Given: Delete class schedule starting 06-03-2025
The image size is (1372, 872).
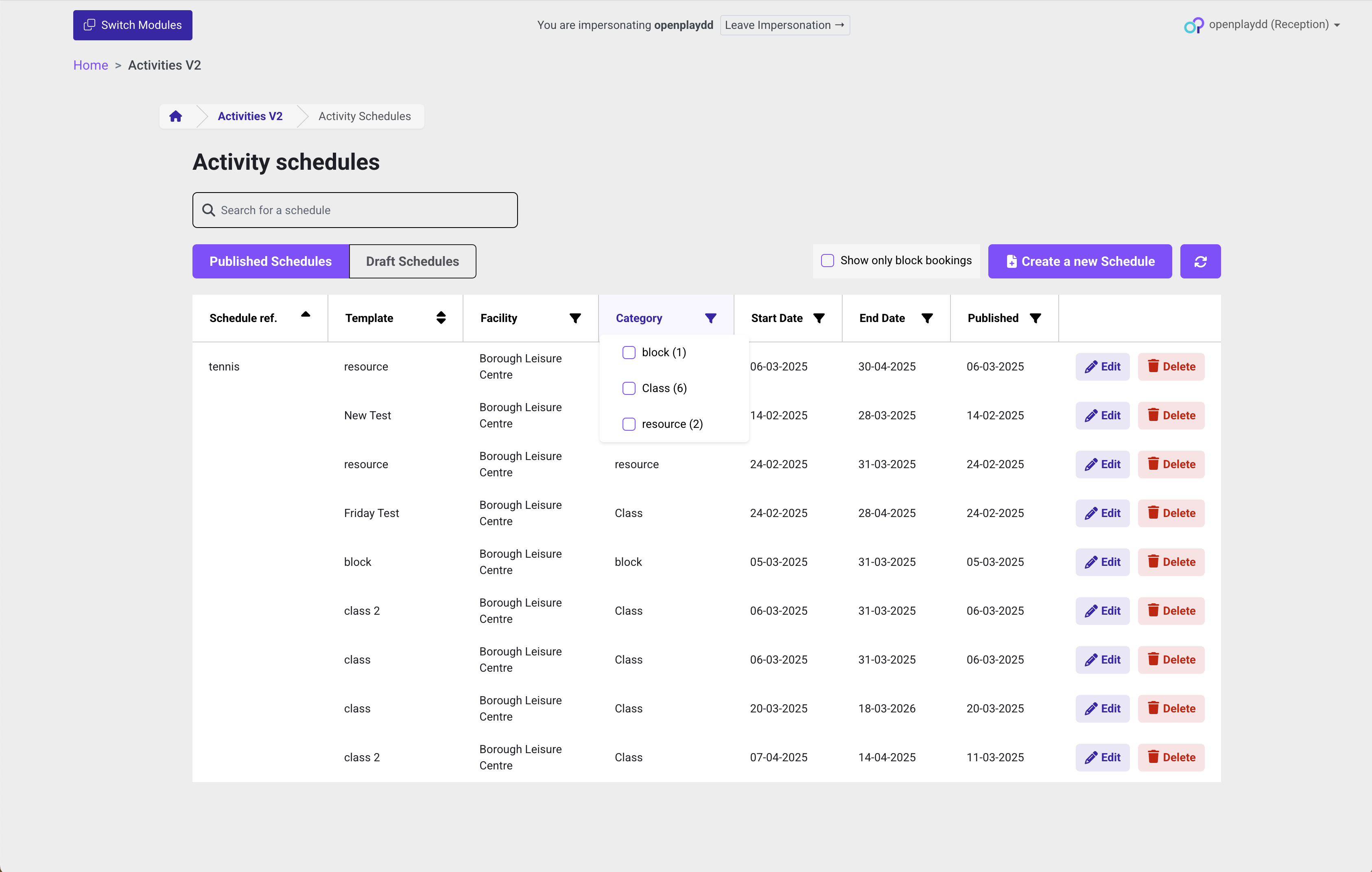Looking at the screenshot, I should pyautogui.click(x=1171, y=660).
